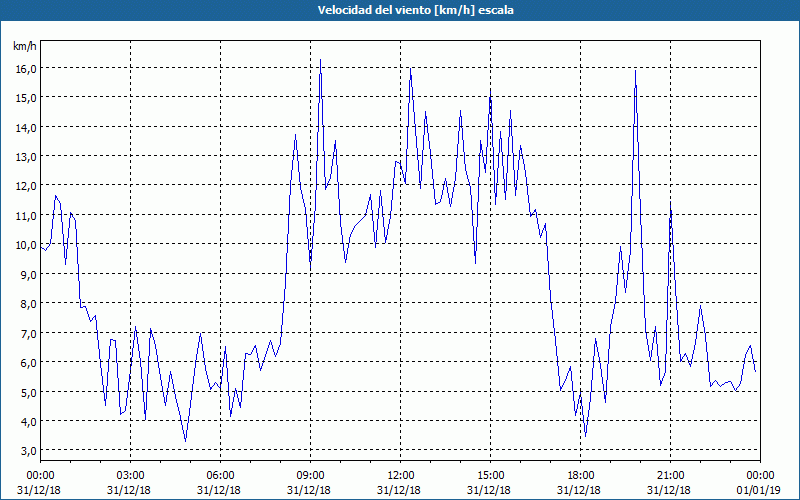This screenshot has height=500, width=800.
Task: Click the '4,0' y-axis label
Action: click(x=28, y=422)
